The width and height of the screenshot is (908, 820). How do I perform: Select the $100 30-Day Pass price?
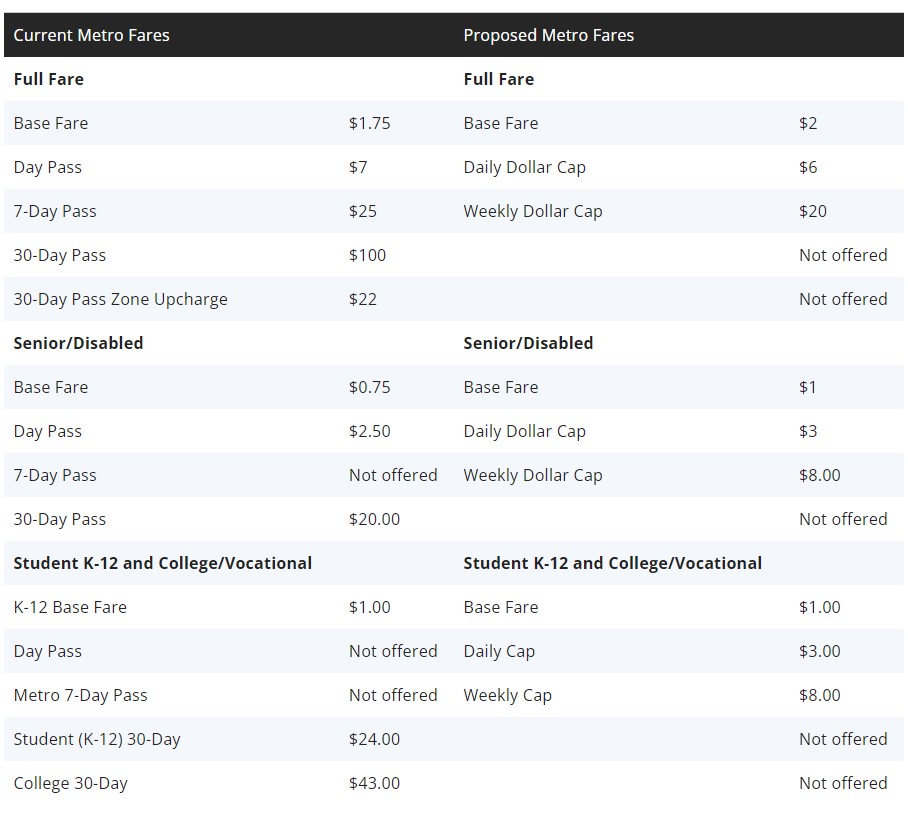tap(367, 255)
